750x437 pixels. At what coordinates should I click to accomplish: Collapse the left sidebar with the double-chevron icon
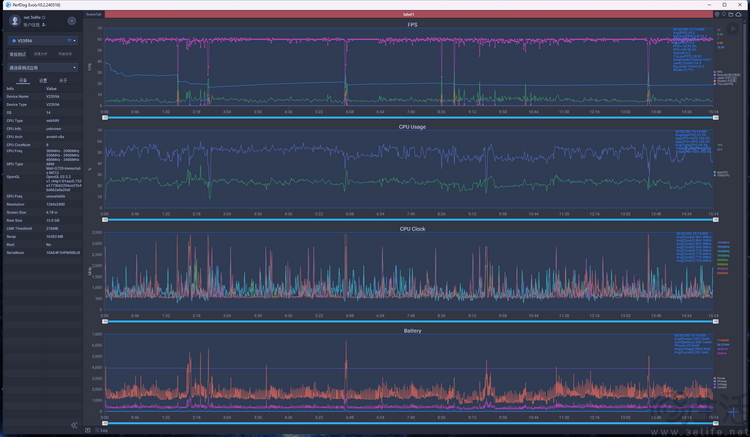(x=74, y=425)
